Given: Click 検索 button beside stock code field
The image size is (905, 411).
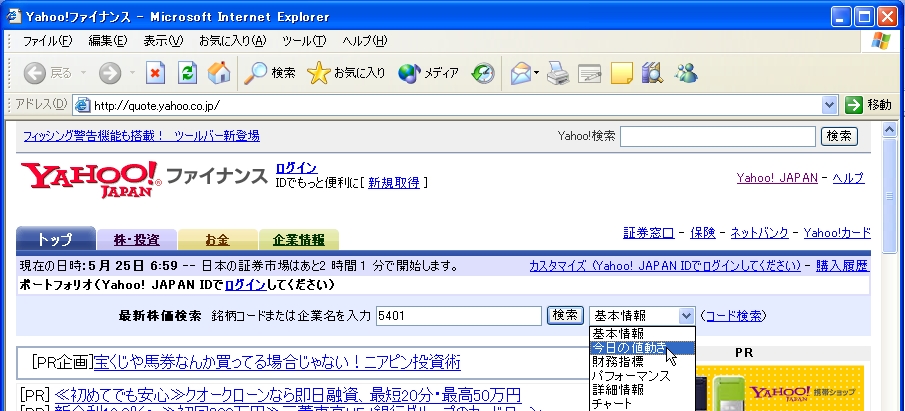Looking at the screenshot, I should coord(565,315).
